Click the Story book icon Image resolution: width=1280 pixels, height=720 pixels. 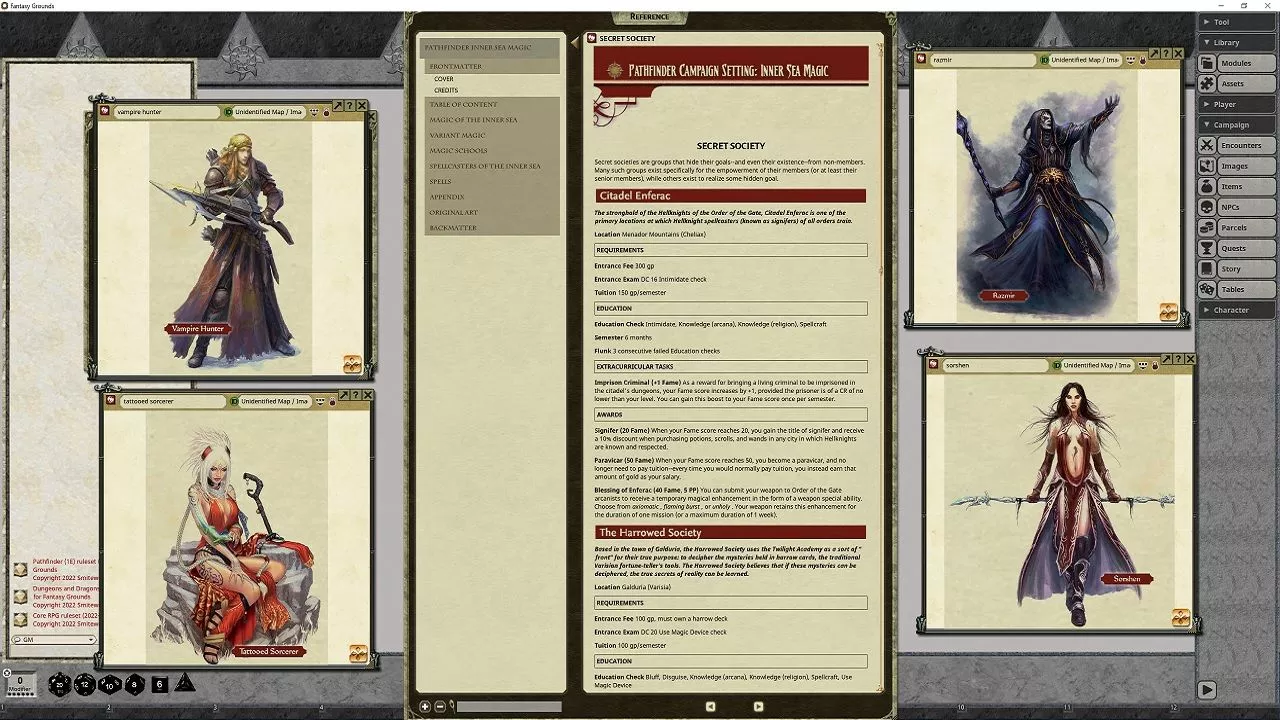(x=1207, y=269)
